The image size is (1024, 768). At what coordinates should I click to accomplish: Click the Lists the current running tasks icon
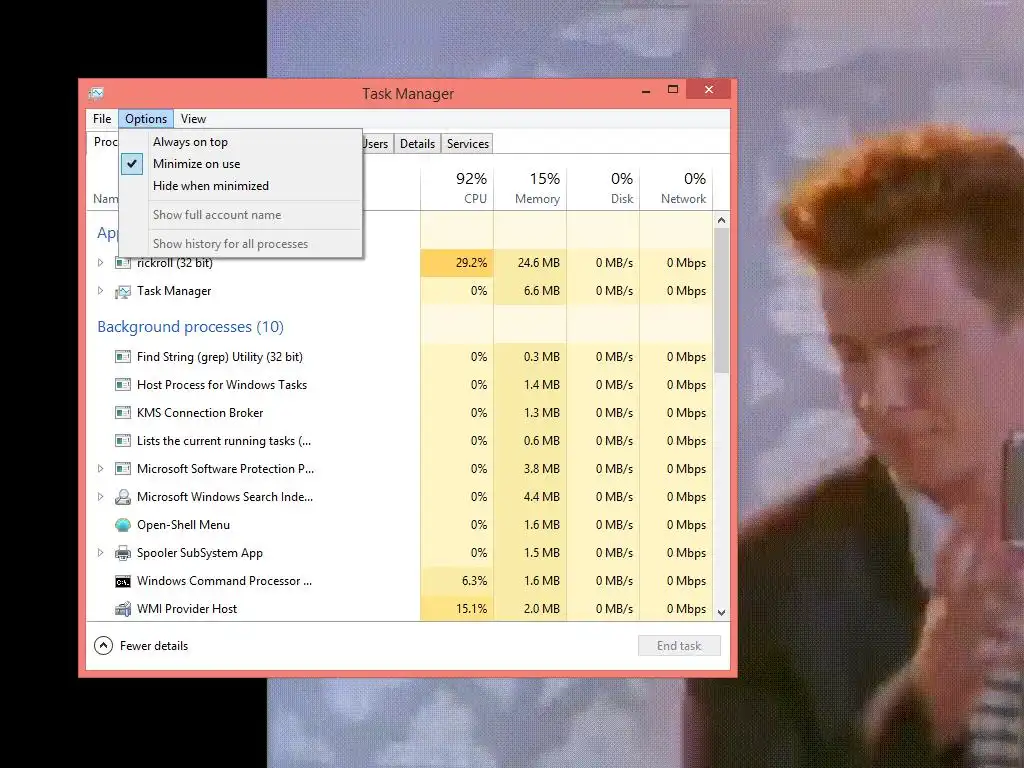click(x=123, y=441)
